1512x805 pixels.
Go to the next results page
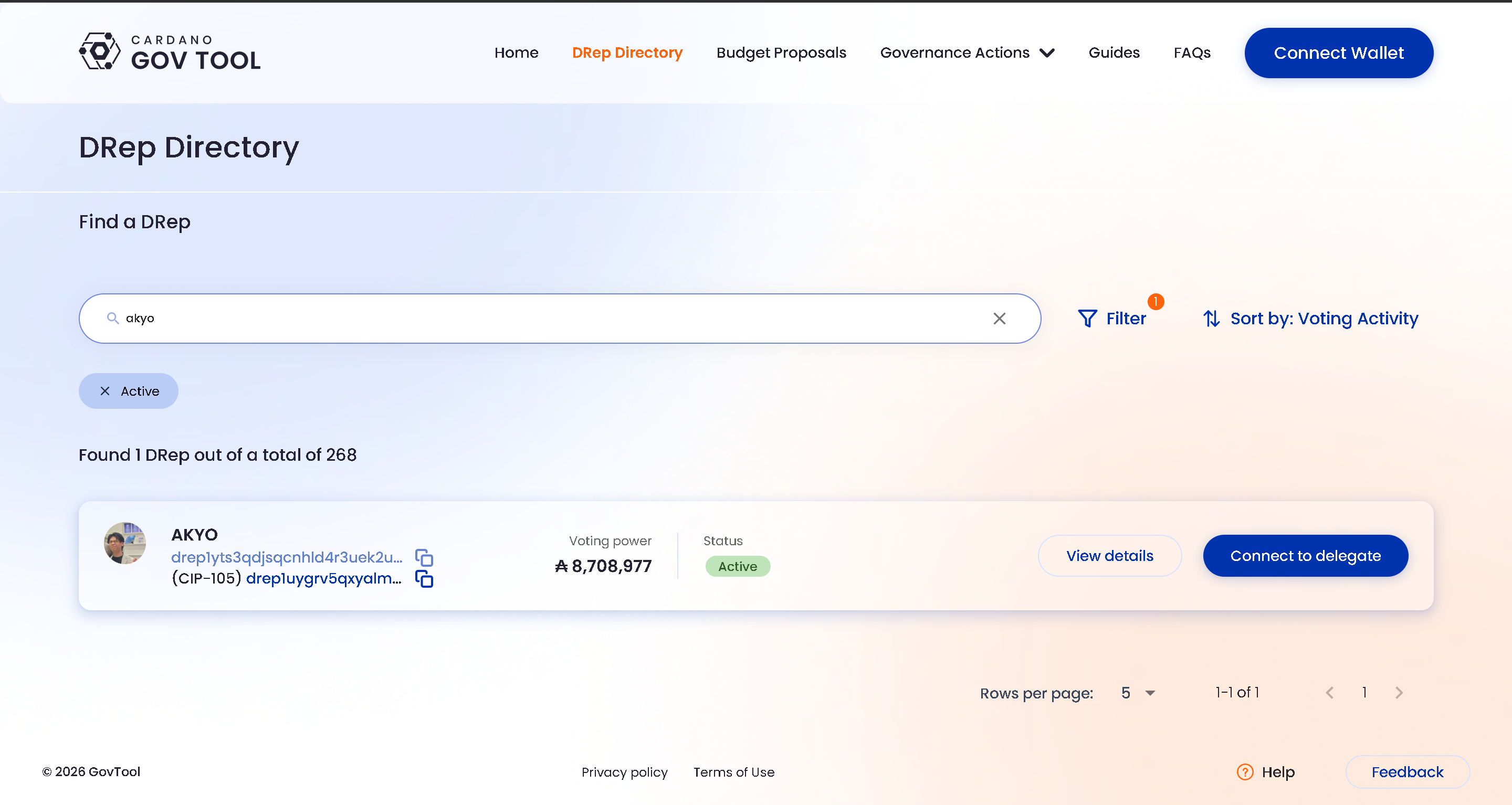click(1399, 693)
